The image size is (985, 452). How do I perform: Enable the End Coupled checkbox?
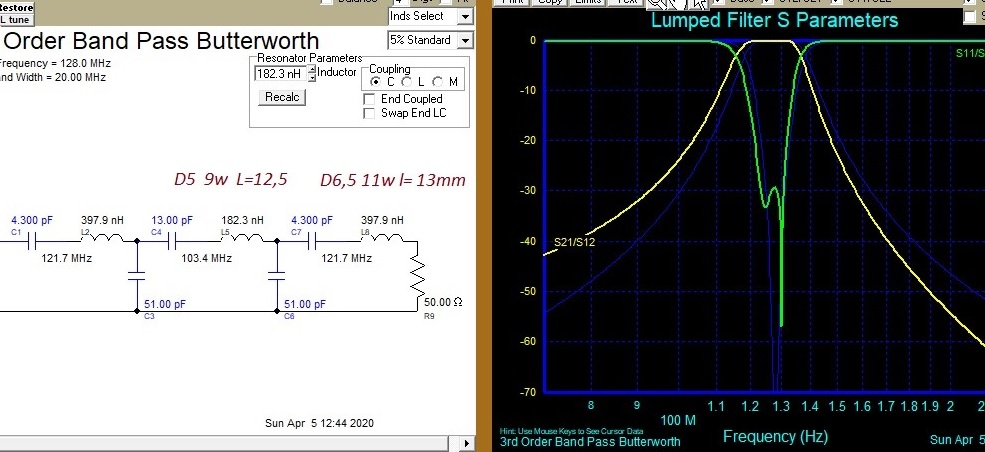369,99
